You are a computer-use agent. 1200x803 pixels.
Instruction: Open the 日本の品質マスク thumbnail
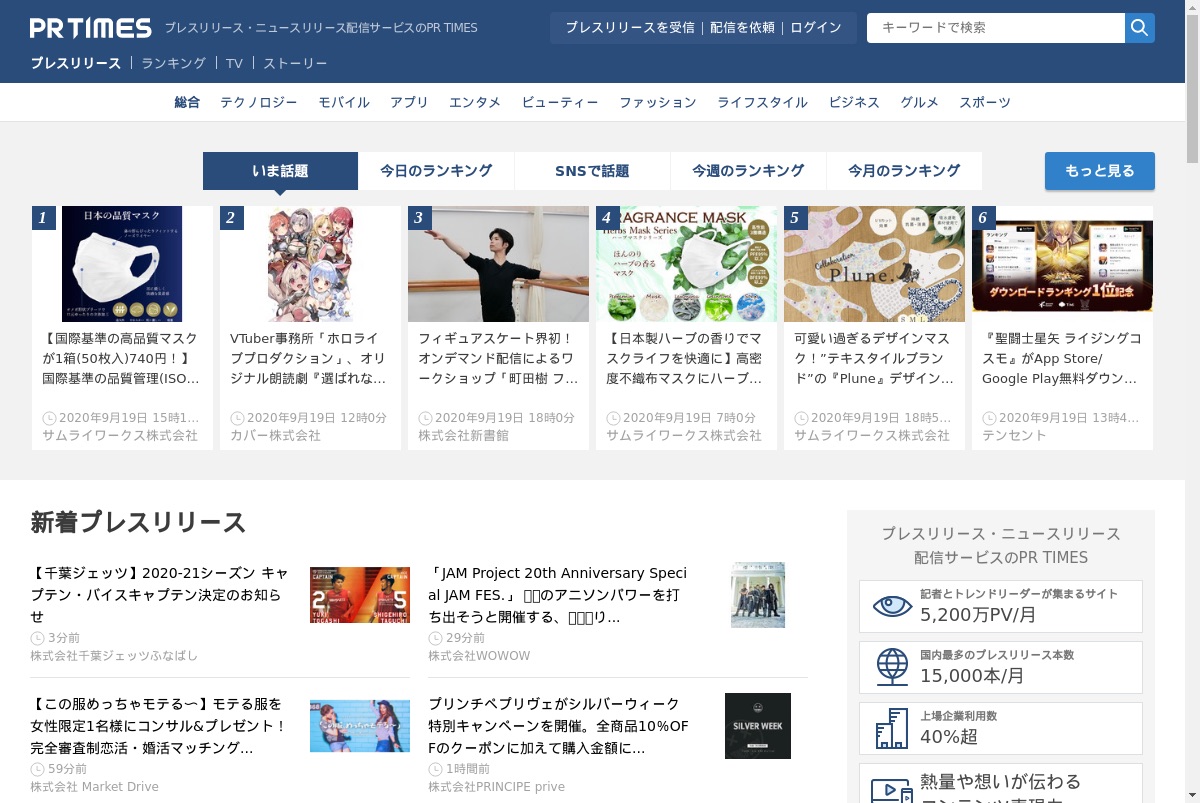tap(122, 264)
